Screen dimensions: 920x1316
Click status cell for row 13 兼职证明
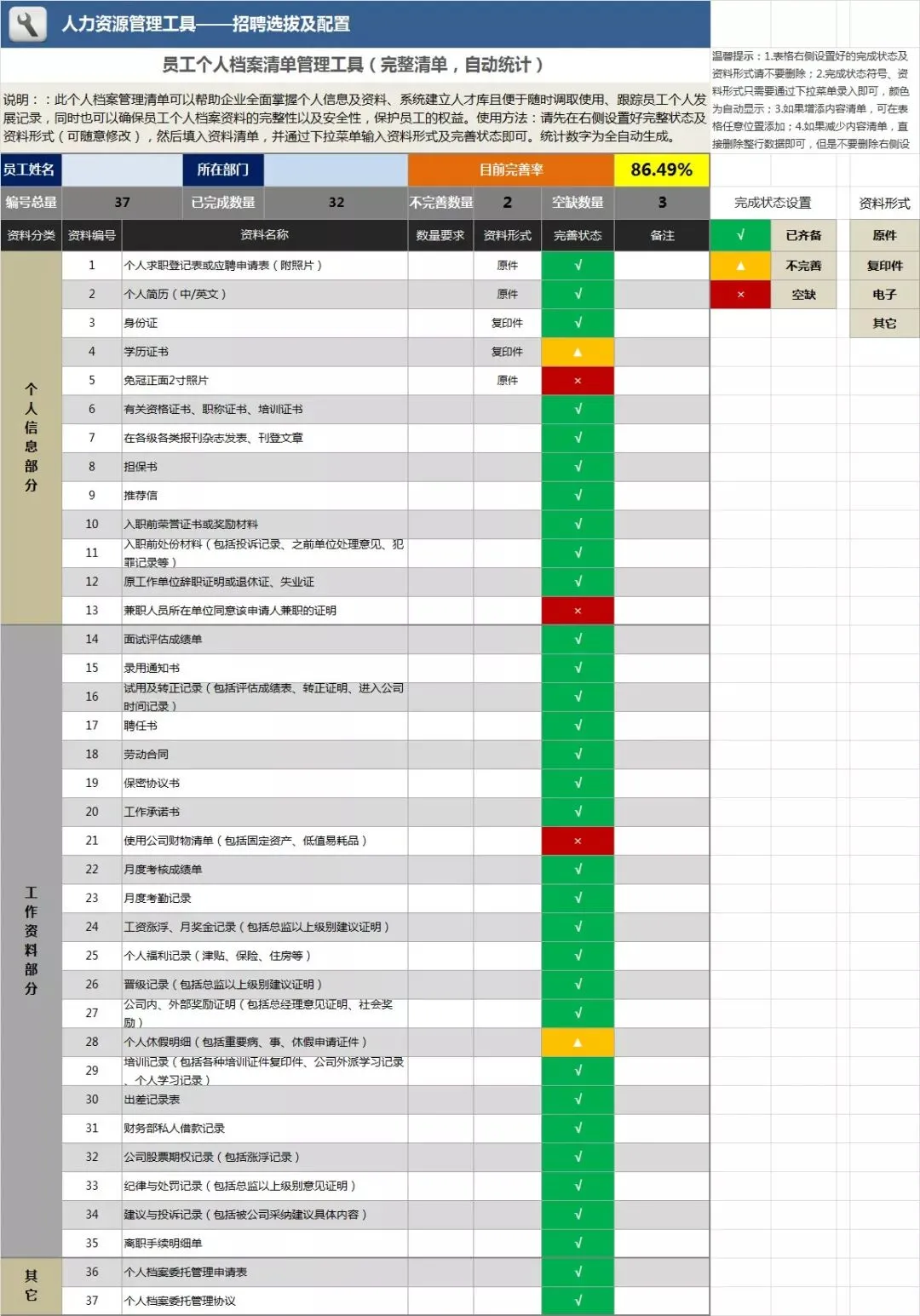[x=578, y=611]
